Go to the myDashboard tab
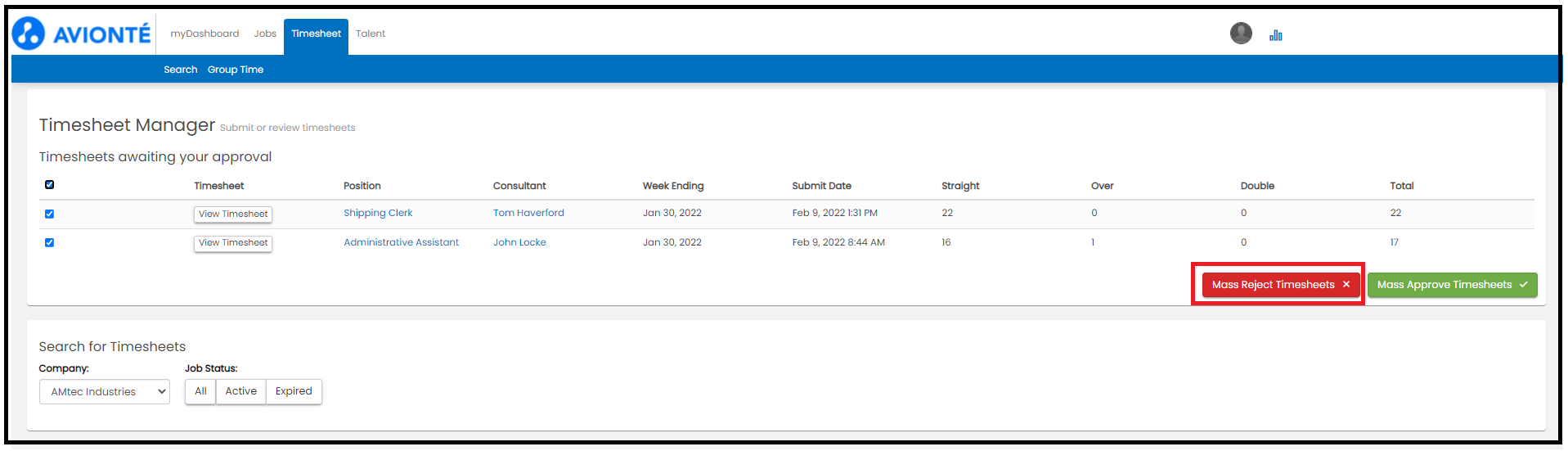This screenshot has height=451, width=1568. click(x=204, y=34)
